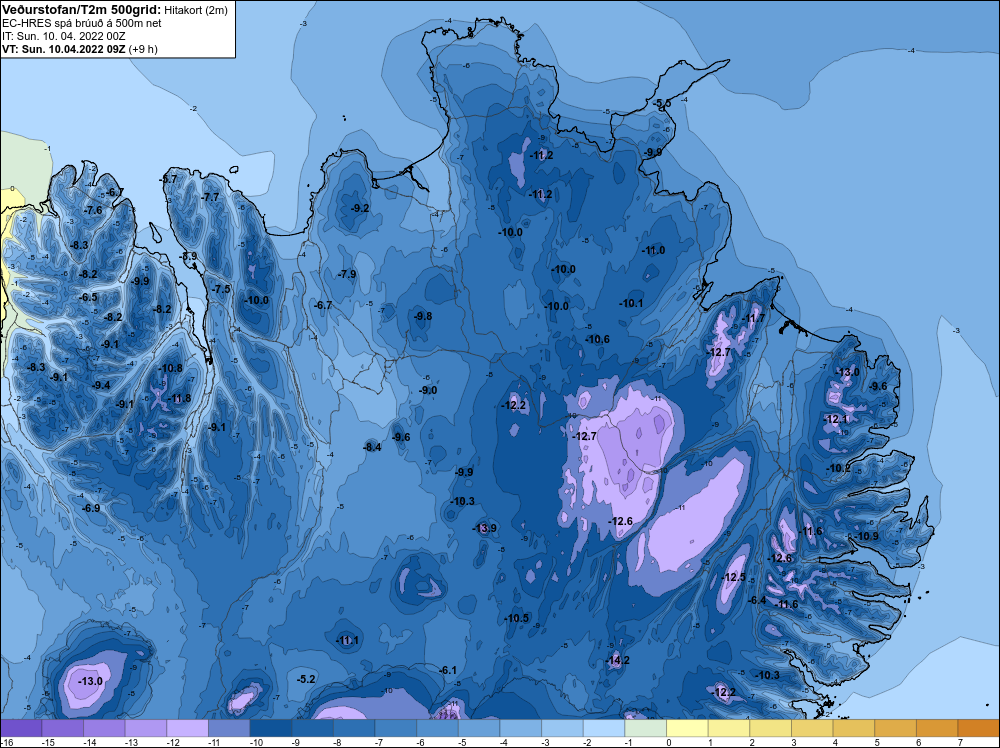
Task: Select the '-6.4' temperature value
Action: 757,600
